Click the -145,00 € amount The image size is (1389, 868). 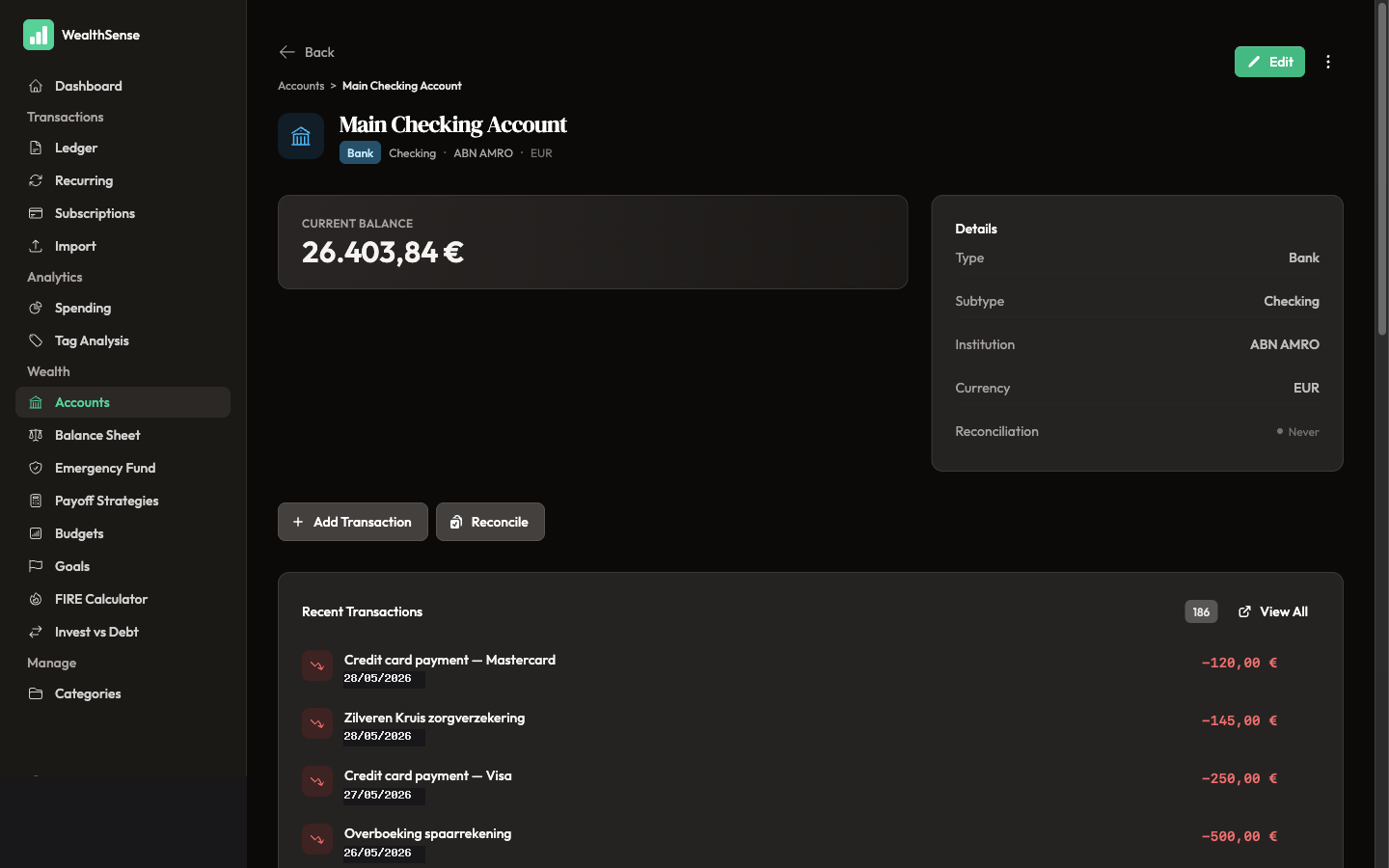(1239, 720)
